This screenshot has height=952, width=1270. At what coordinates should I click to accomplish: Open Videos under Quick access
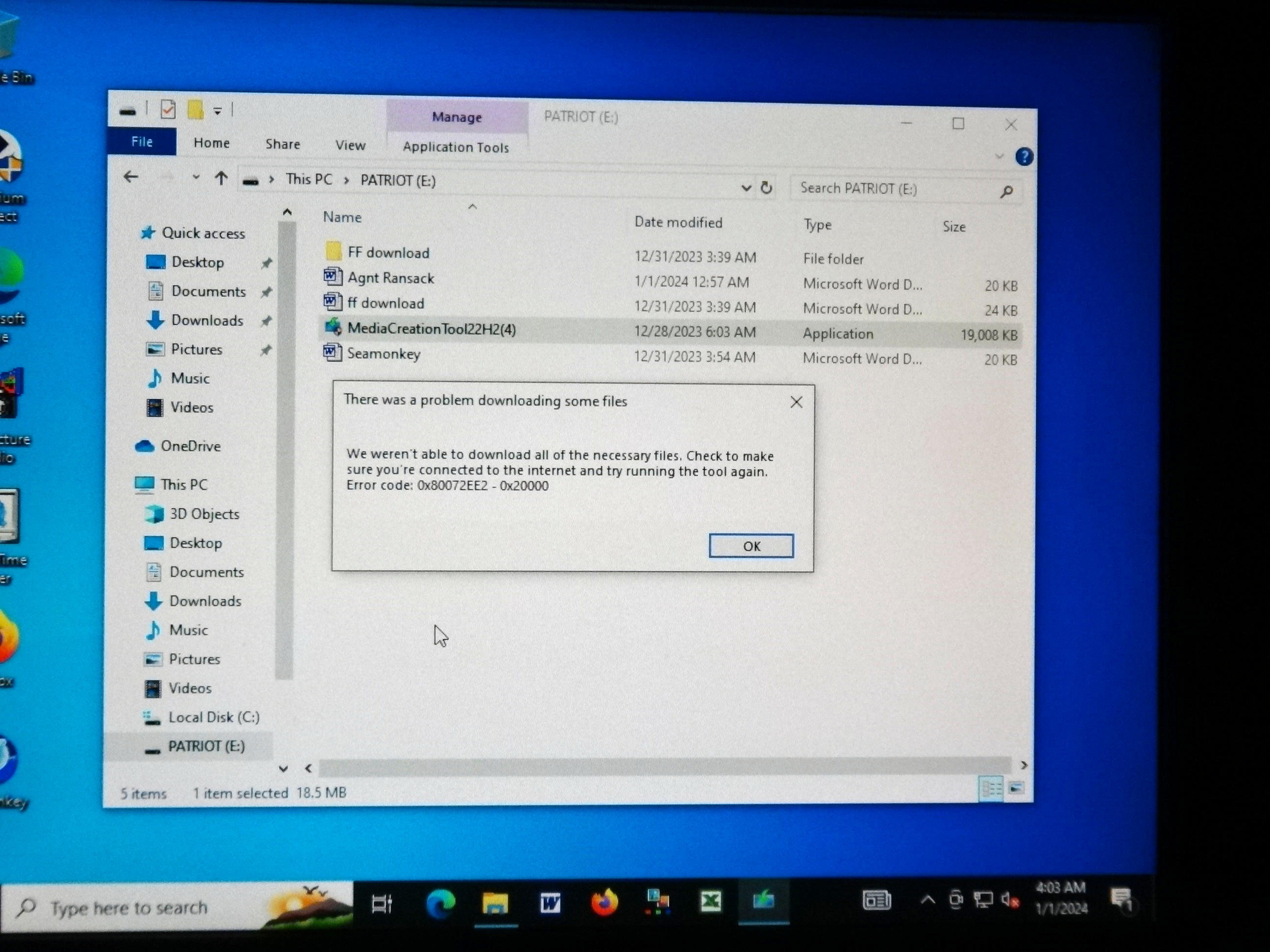(x=191, y=407)
